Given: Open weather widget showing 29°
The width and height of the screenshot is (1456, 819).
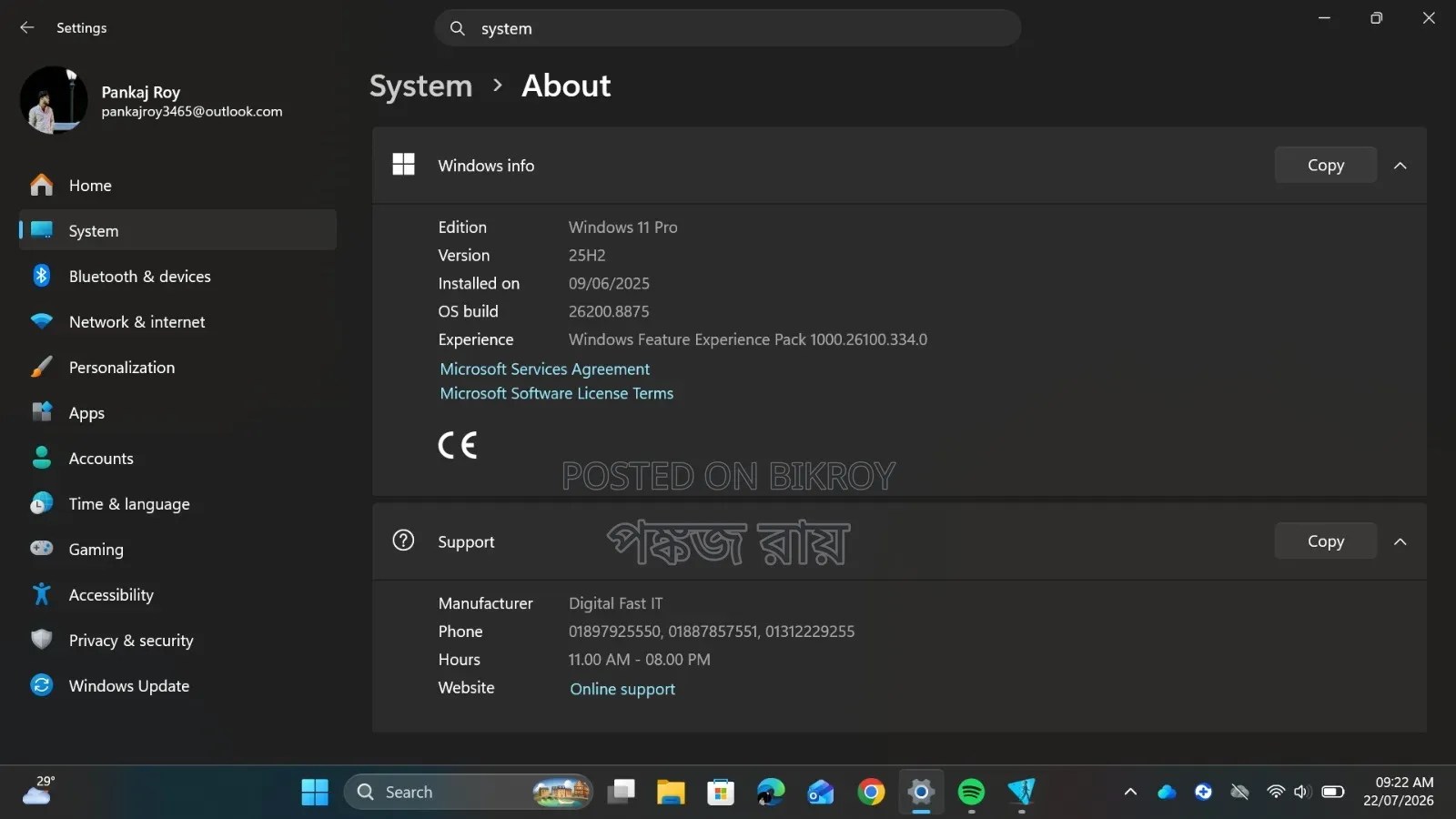Looking at the screenshot, I should (x=39, y=791).
